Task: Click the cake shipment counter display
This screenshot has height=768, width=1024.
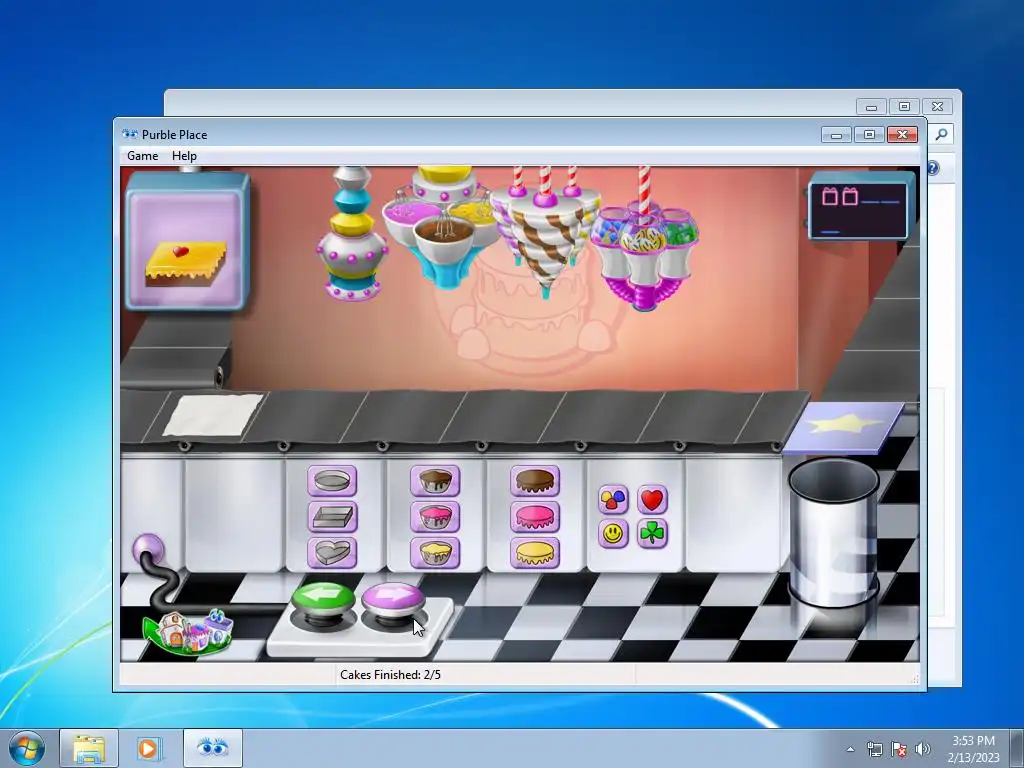Action: pos(859,207)
